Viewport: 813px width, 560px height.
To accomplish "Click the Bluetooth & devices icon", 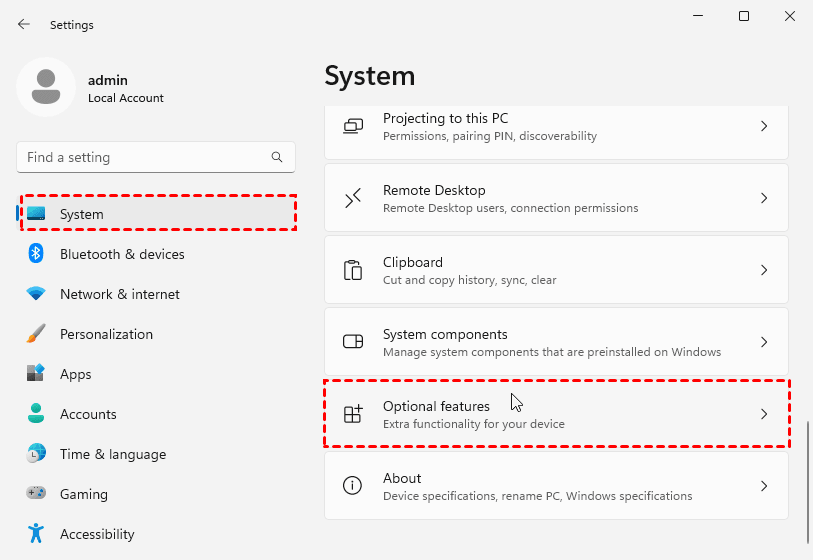I will point(36,254).
